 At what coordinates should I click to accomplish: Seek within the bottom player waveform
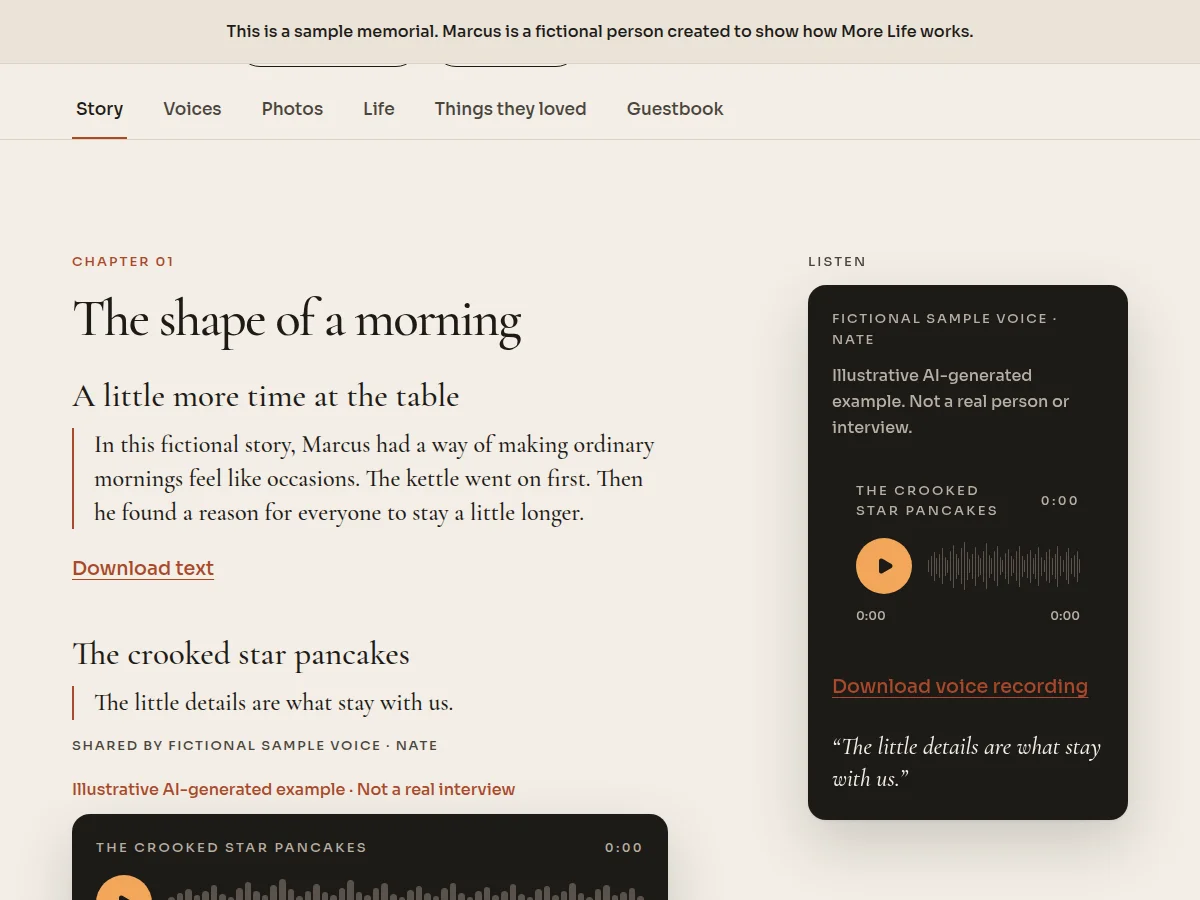pyautogui.click(x=406, y=890)
